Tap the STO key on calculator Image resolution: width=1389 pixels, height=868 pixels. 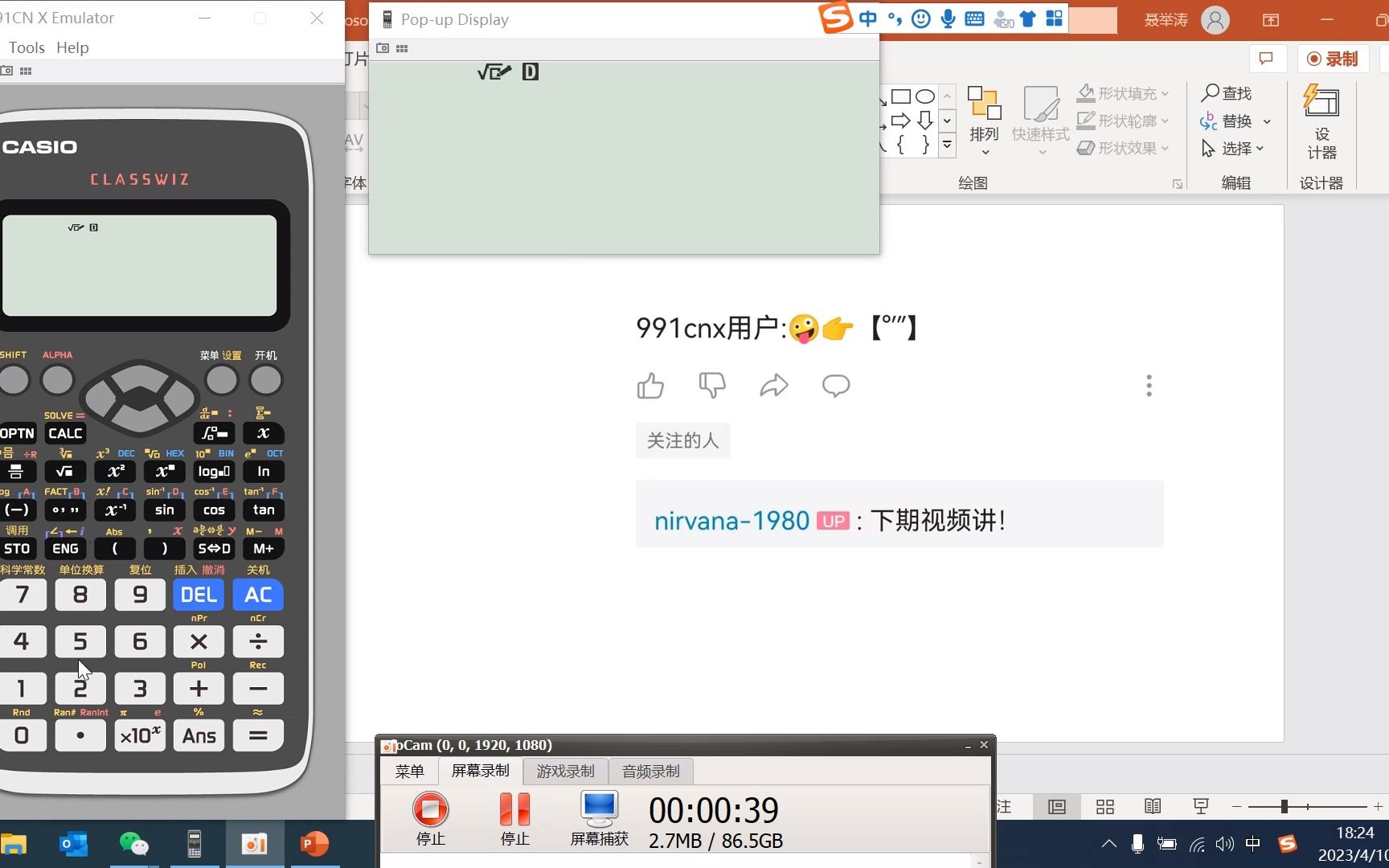tap(17, 548)
